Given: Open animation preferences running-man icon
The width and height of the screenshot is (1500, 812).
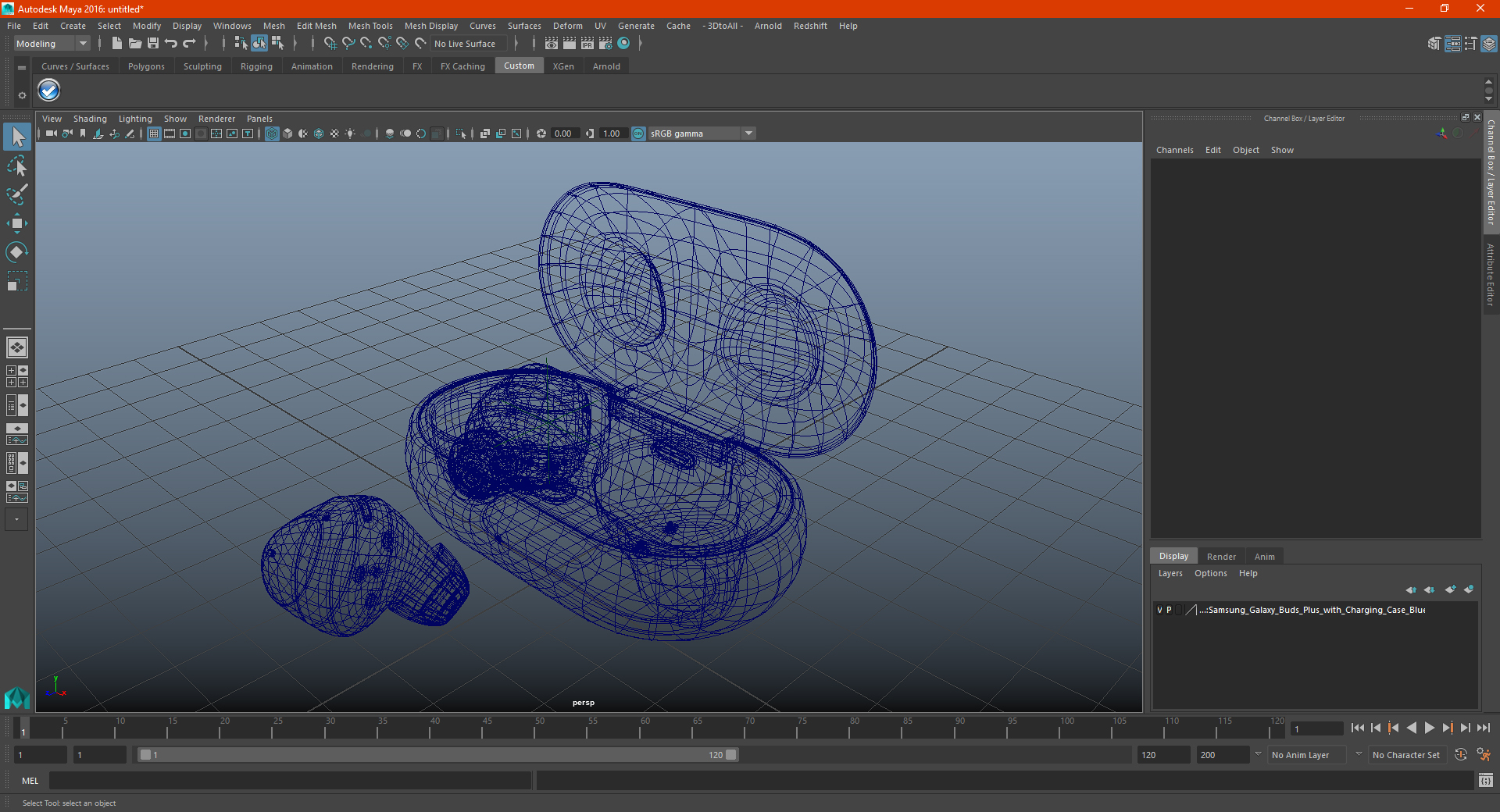Looking at the screenshot, I should click(x=1484, y=755).
